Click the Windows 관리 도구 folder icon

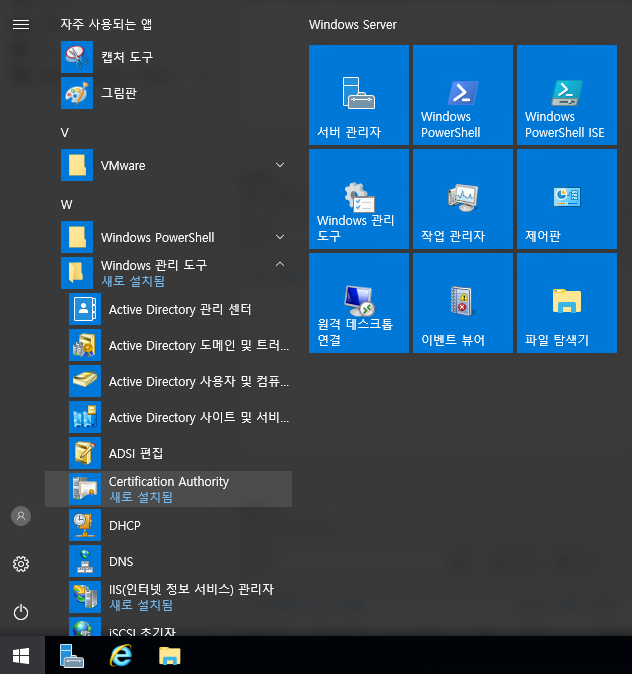77,273
